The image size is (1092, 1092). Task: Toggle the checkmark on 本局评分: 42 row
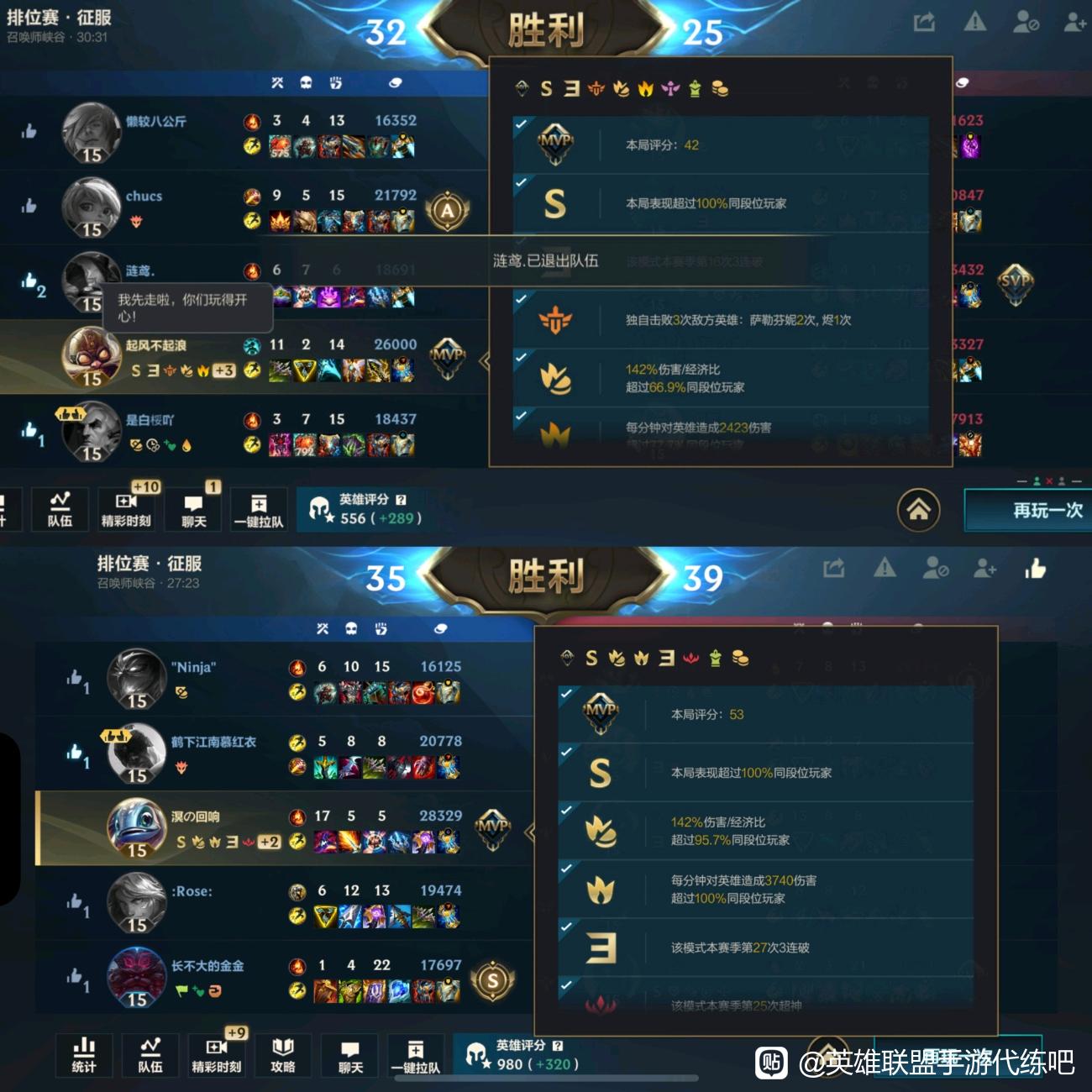coord(521,124)
